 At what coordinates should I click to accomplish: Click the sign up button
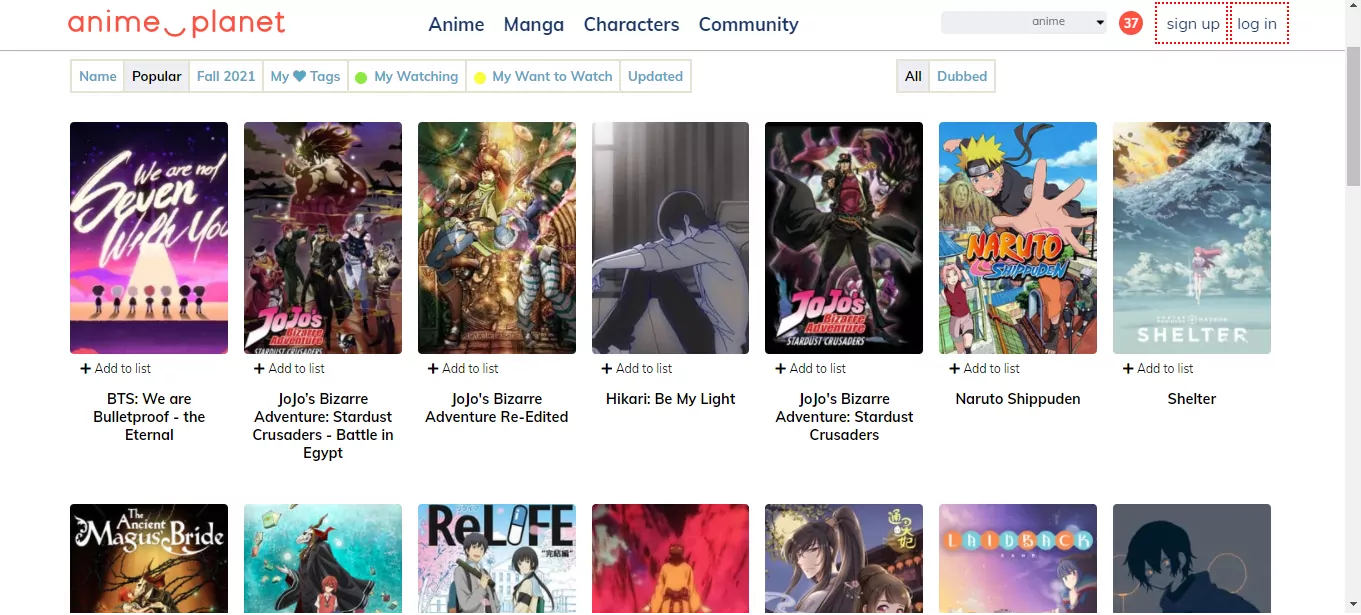click(1193, 24)
